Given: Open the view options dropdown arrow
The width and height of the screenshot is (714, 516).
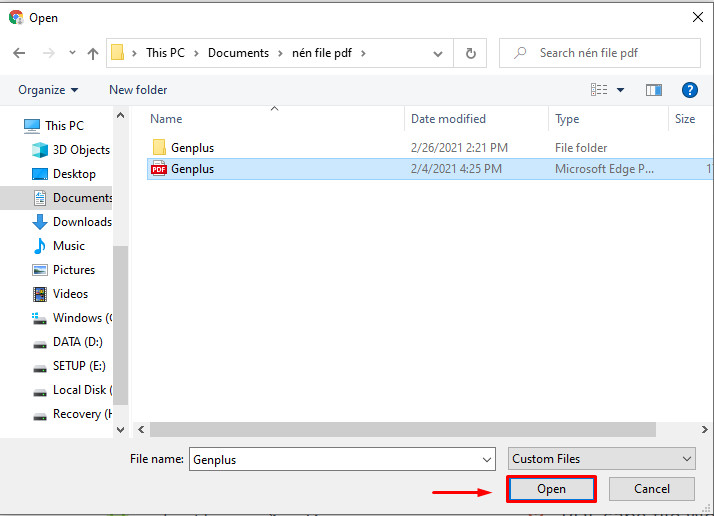Looking at the screenshot, I should pyautogui.click(x=620, y=90).
